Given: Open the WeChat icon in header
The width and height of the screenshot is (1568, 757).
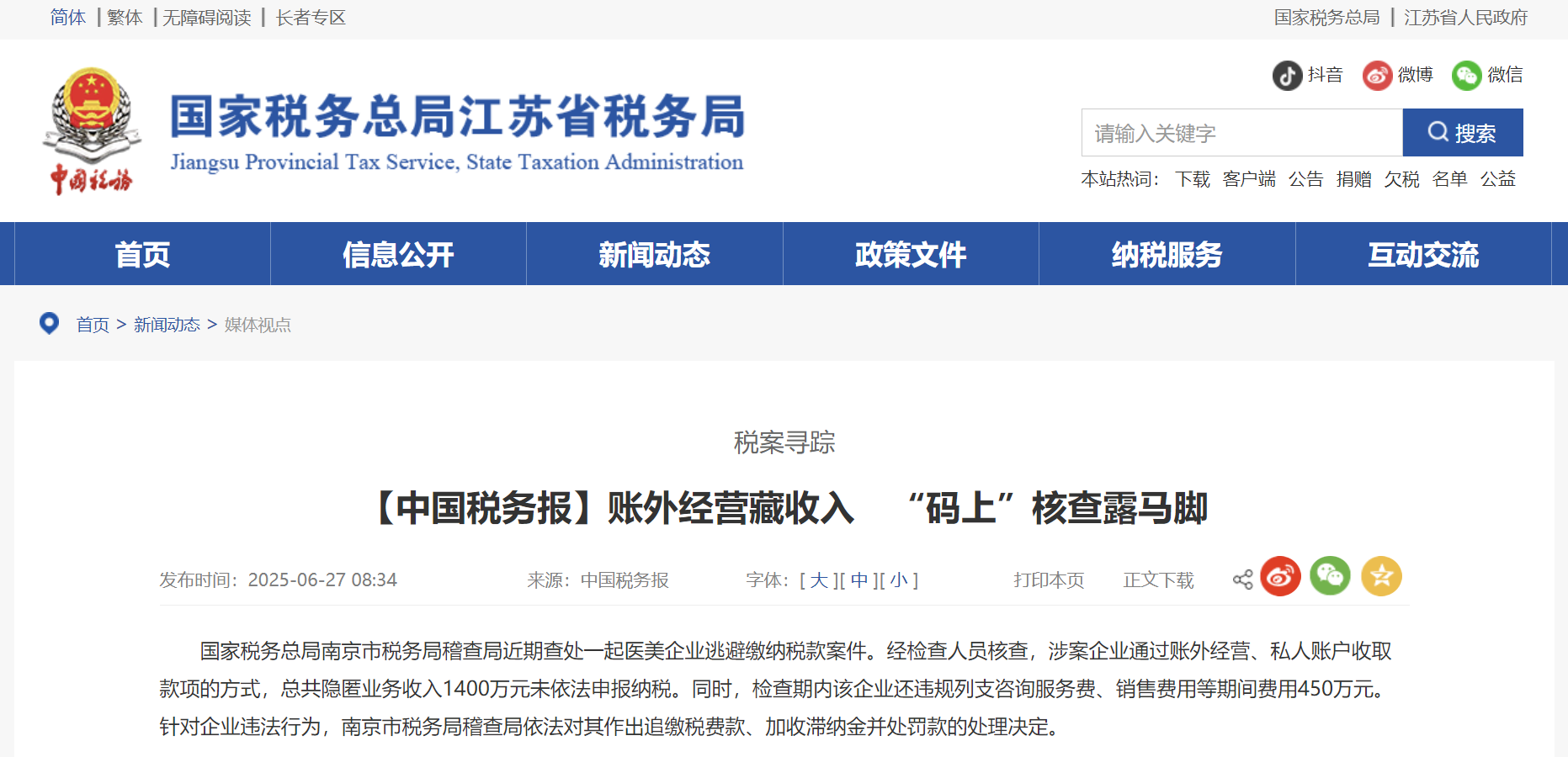Looking at the screenshot, I should [1466, 76].
